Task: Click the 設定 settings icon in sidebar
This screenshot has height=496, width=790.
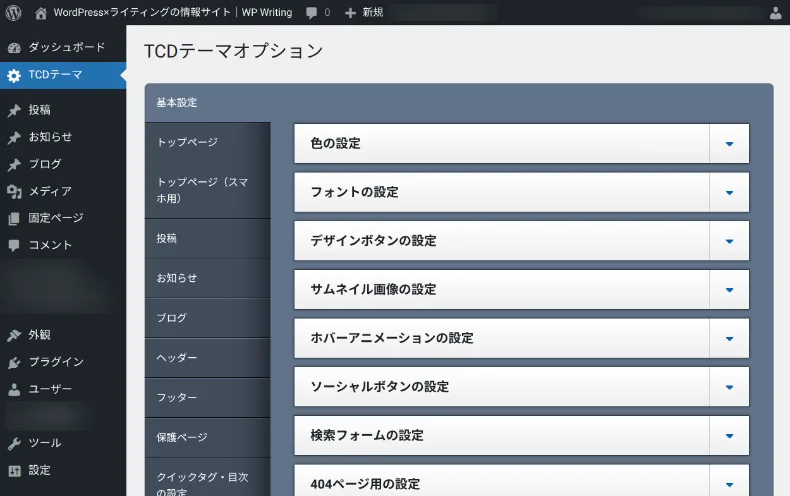Action: coord(14,470)
